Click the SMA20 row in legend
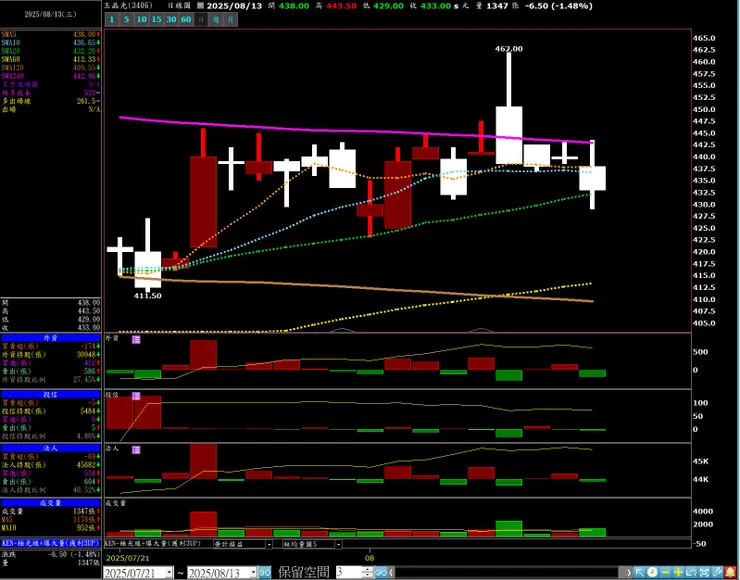The height and width of the screenshot is (580, 740). click(50, 51)
